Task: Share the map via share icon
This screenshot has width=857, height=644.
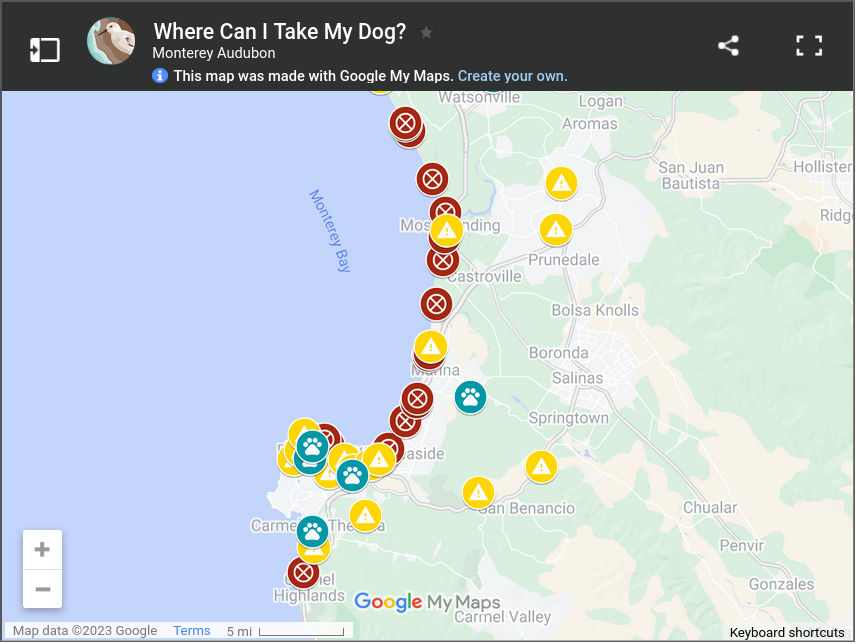Action: [728, 45]
